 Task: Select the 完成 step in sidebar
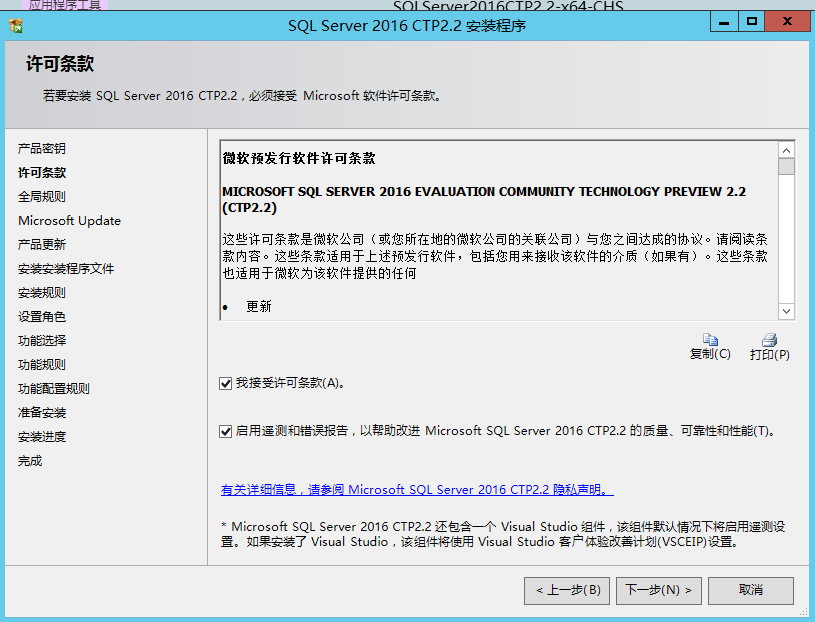tap(30, 461)
